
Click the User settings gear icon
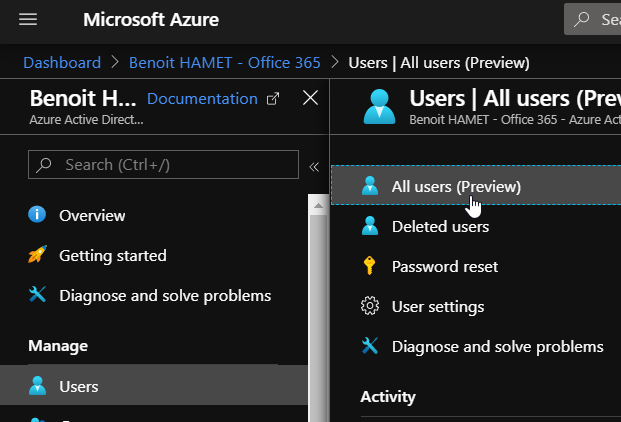pyautogui.click(x=370, y=307)
